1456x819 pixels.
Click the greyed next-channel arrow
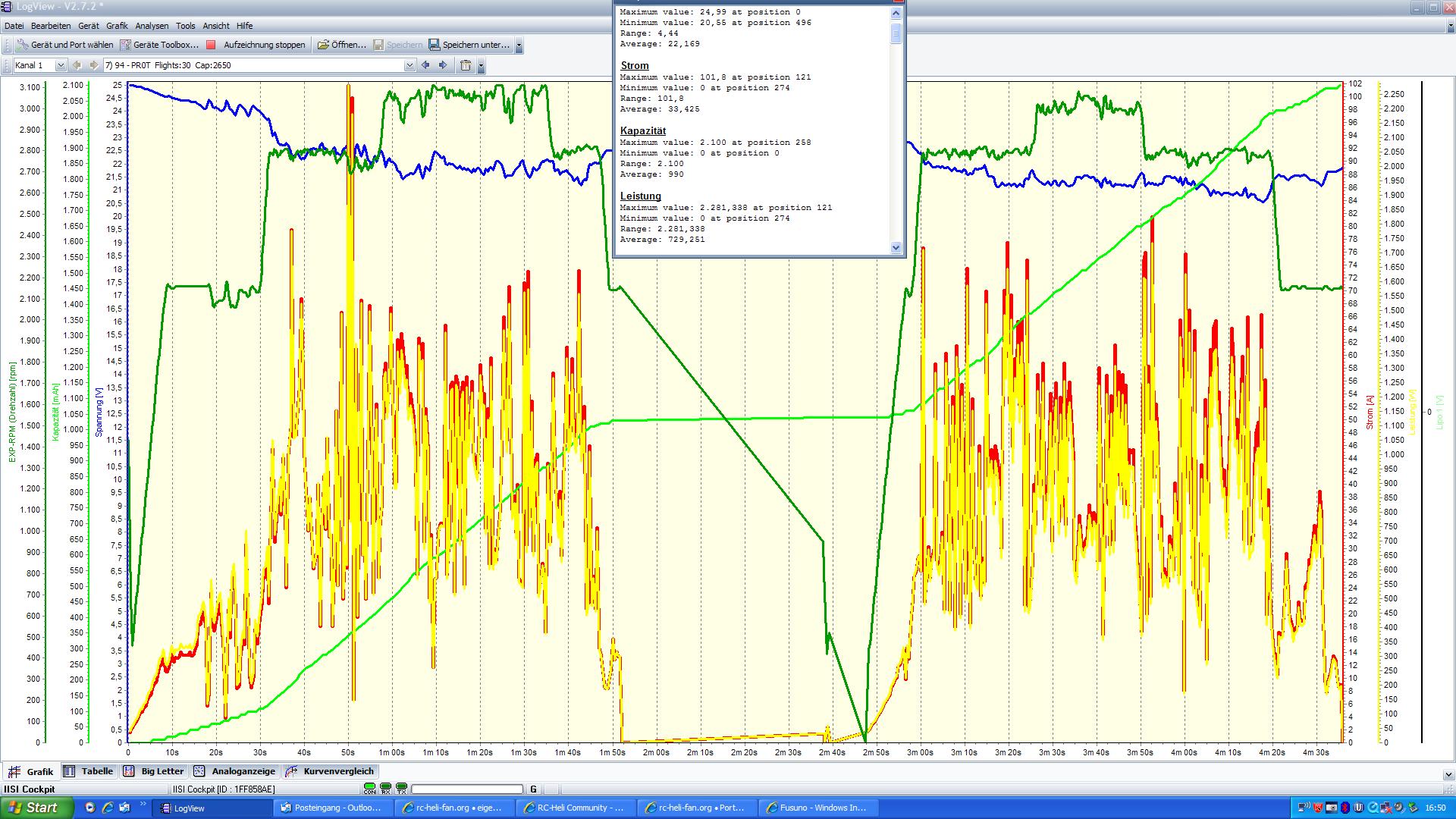pyautogui.click(x=93, y=65)
